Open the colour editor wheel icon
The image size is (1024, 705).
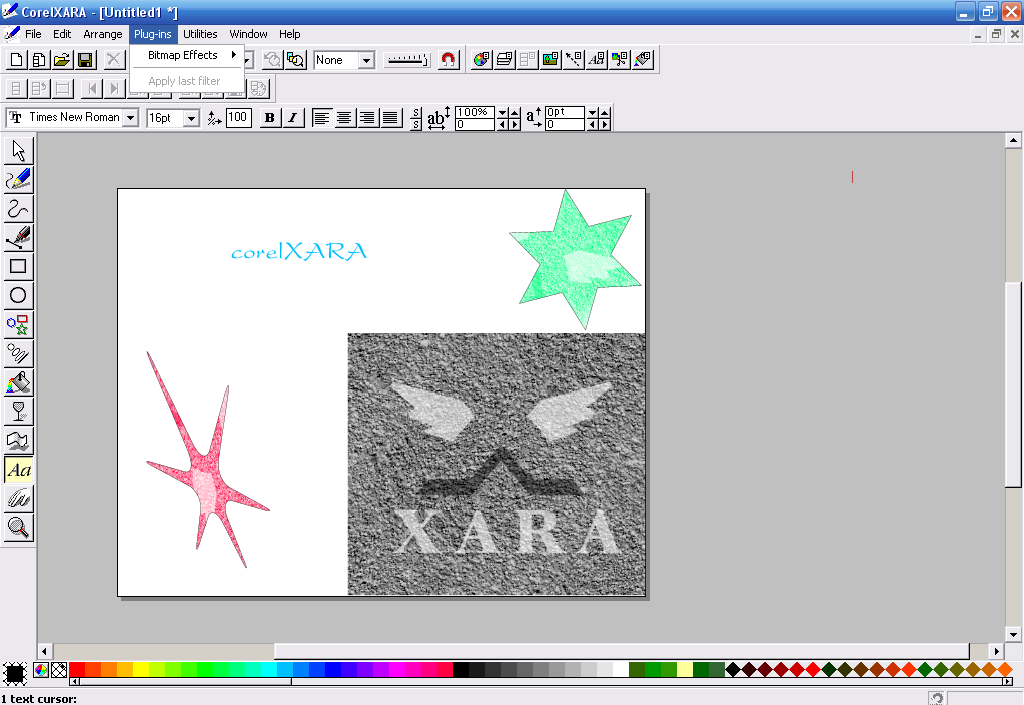40,670
